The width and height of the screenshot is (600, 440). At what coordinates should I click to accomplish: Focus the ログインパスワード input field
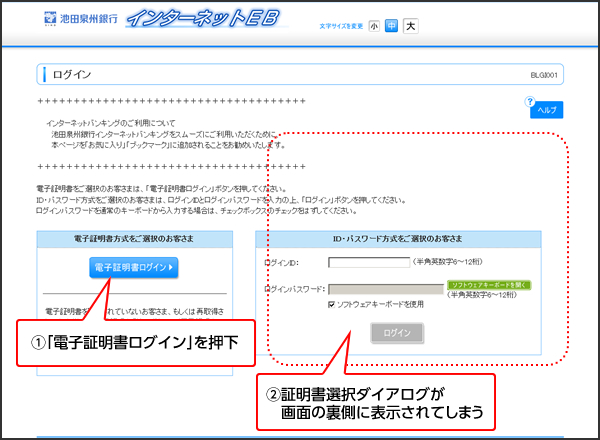pos(386,289)
